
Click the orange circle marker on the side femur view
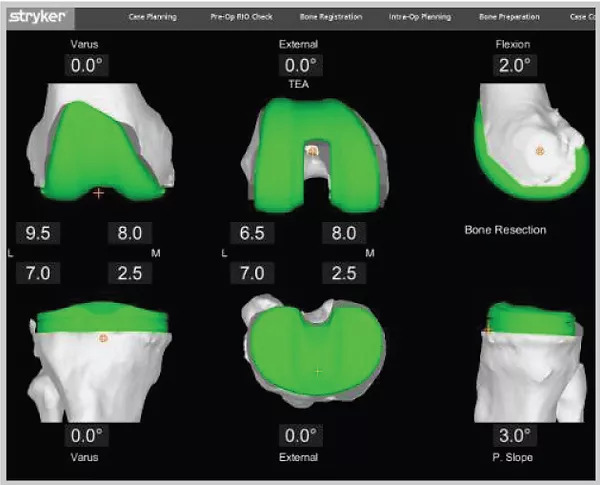pyautogui.click(x=539, y=150)
